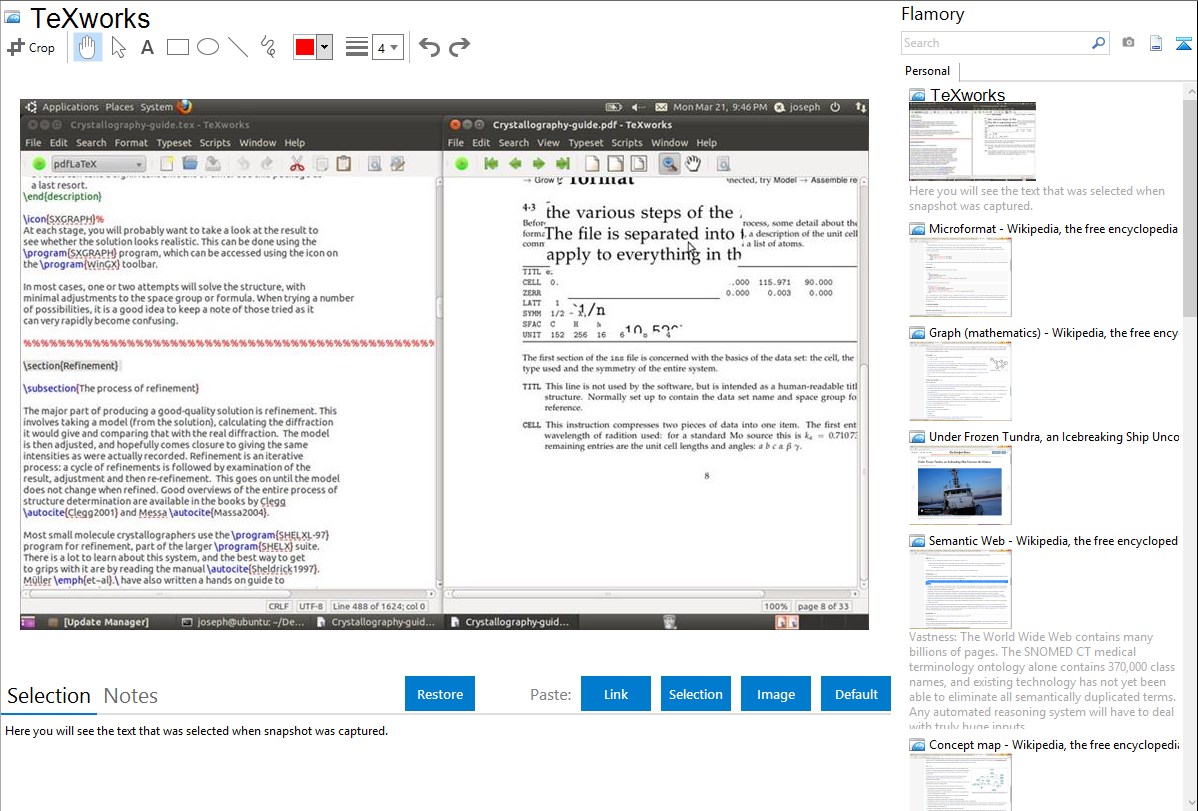Click green typeset button in .tex editor window
This screenshot has height=811, width=1198.
pyautogui.click(x=38, y=164)
